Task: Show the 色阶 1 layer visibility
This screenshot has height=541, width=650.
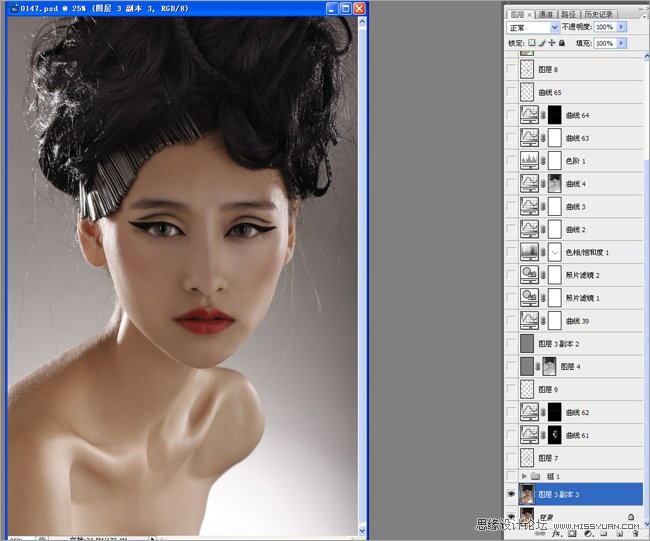Action: click(x=513, y=161)
